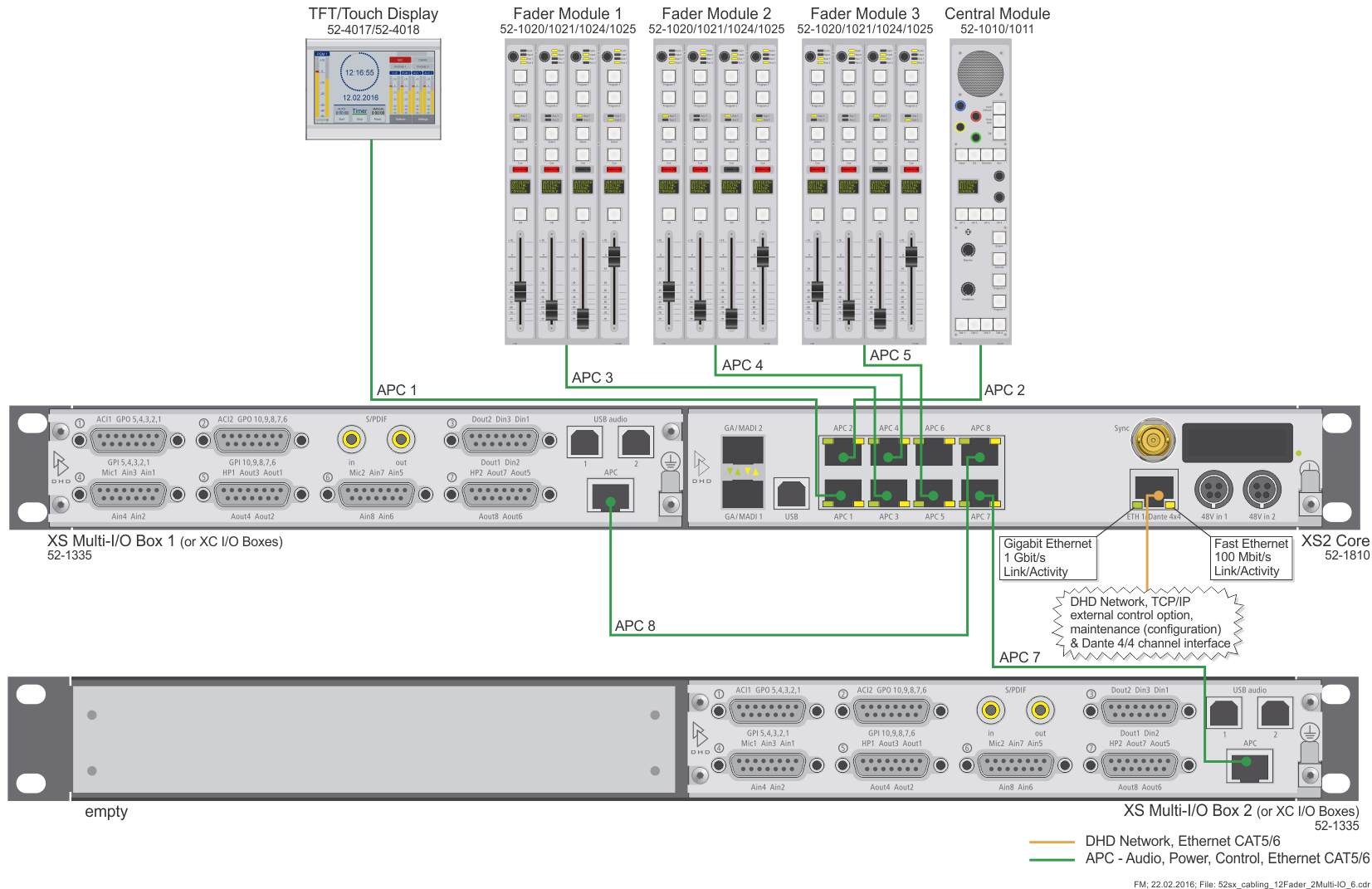The image size is (1372, 889).
Task: Click the green button on Central Module
Action: tap(976, 137)
